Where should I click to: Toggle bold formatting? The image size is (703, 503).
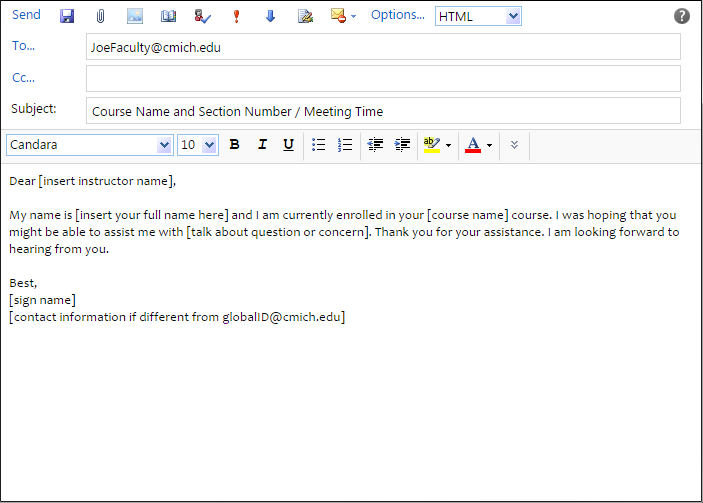[x=234, y=144]
